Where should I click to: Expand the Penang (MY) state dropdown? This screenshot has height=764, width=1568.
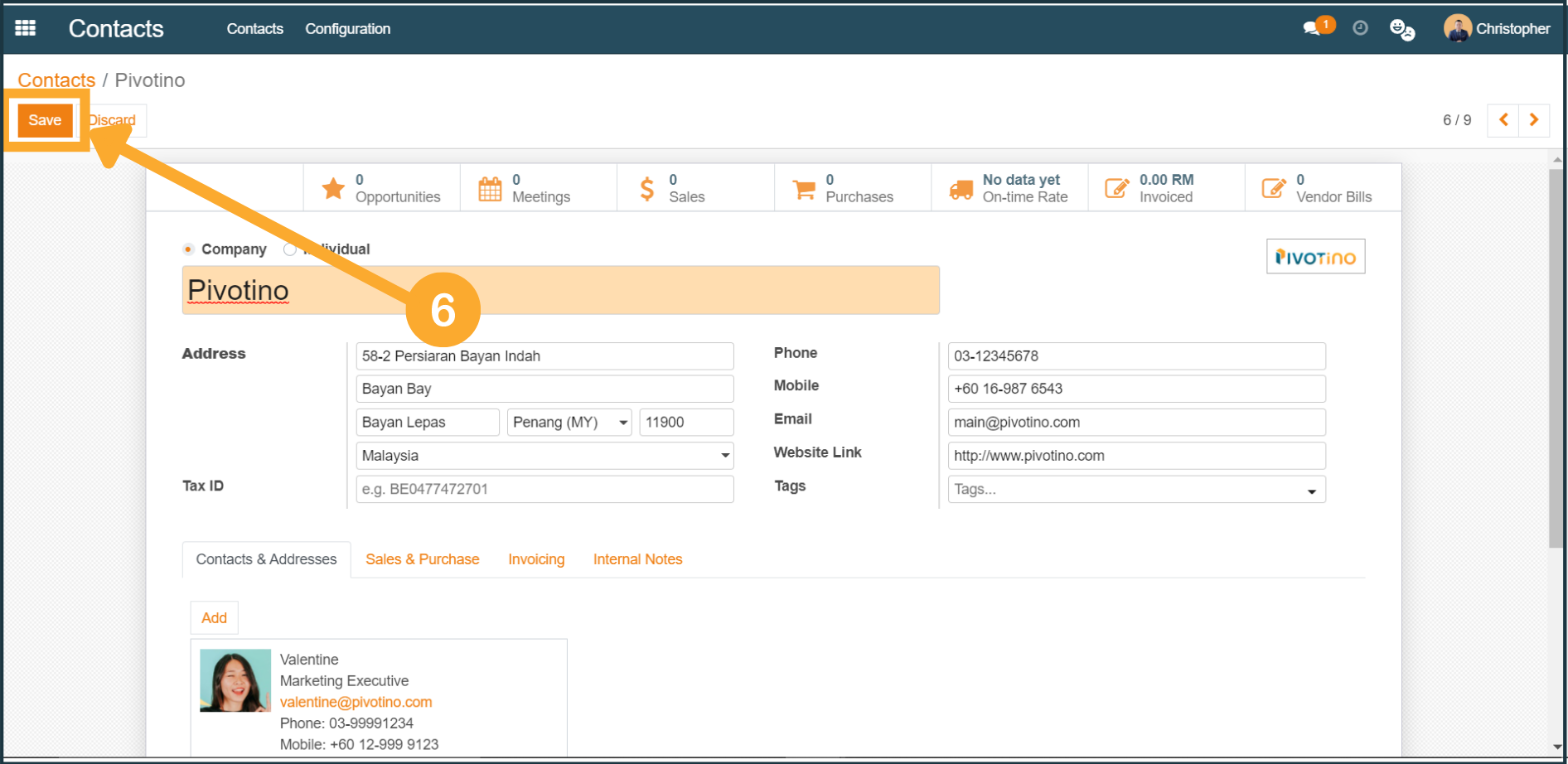(622, 423)
